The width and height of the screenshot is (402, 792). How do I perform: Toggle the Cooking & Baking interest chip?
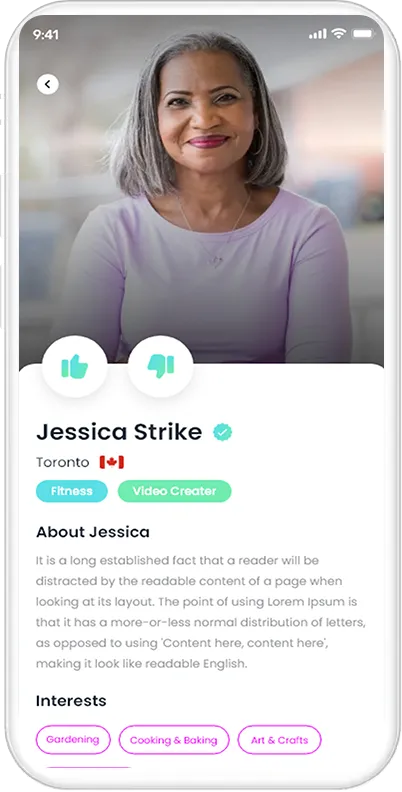(x=174, y=740)
